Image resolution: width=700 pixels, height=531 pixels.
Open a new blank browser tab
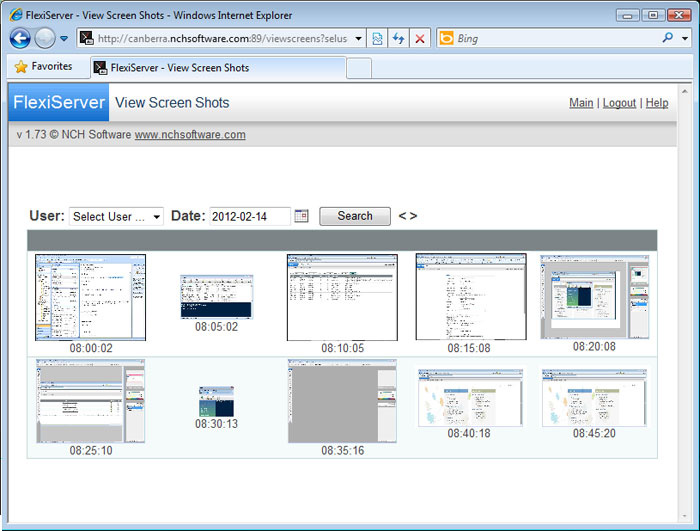(x=359, y=68)
